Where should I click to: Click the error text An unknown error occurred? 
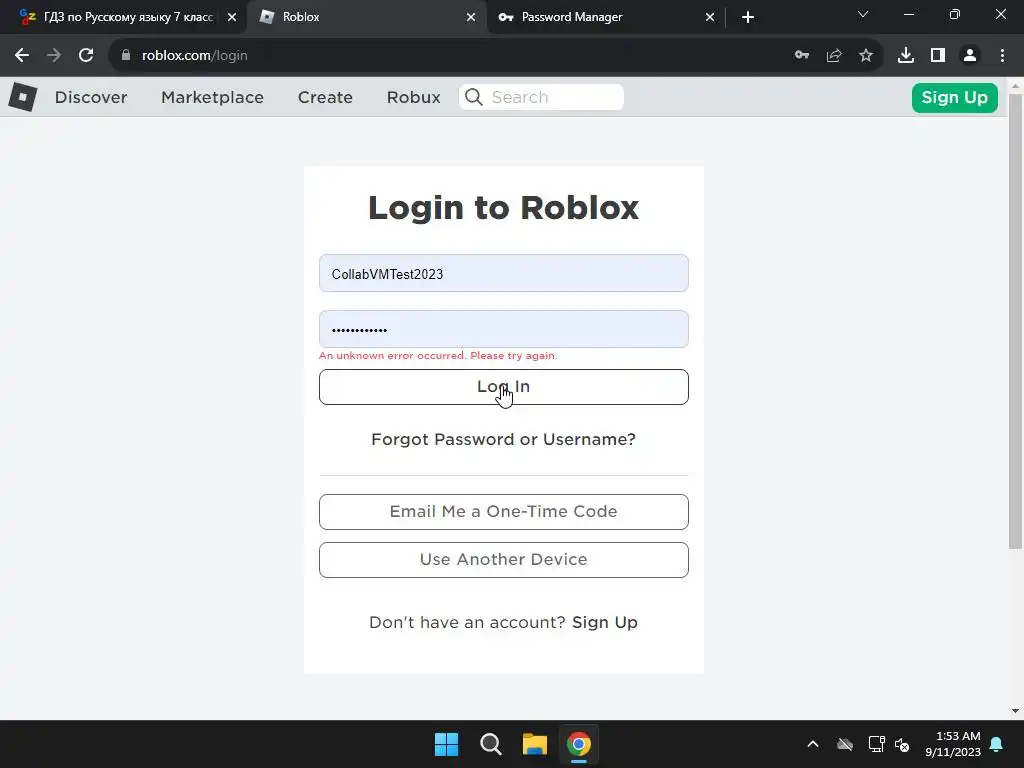438,356
